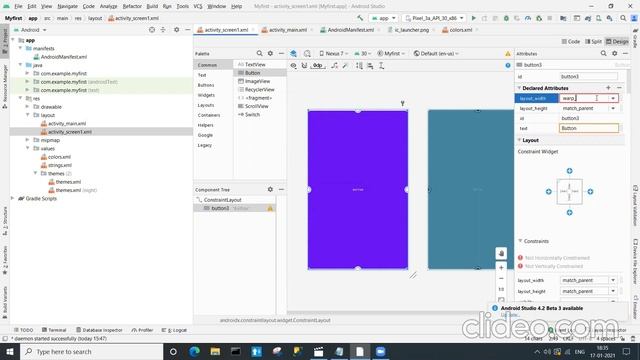Collapse the Layout section in Attributes
This screenshot has width=640, height=360.
coord(519,140)
